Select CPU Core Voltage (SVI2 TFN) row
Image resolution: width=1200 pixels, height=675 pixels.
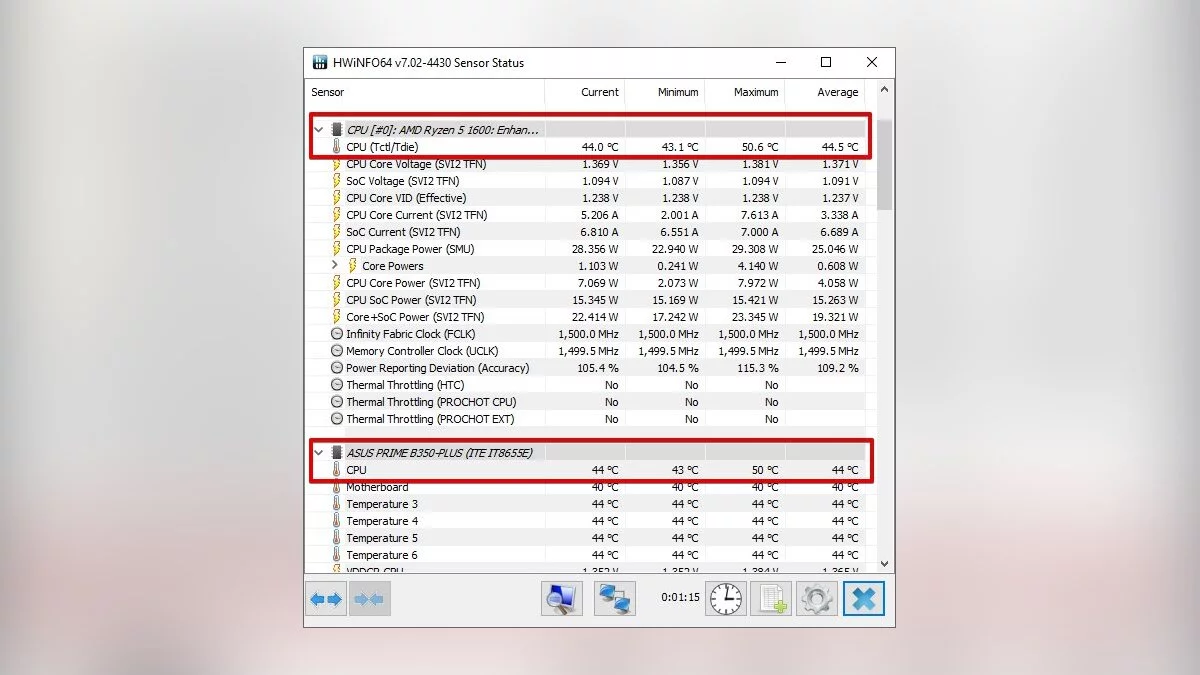tap(586, 164)
